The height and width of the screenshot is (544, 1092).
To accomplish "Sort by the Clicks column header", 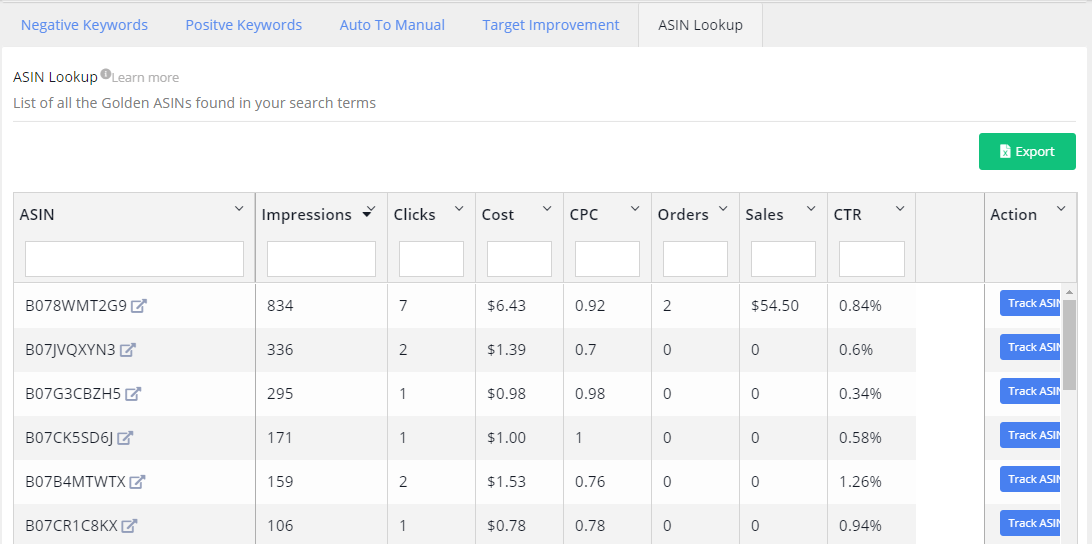I will 414,215.
